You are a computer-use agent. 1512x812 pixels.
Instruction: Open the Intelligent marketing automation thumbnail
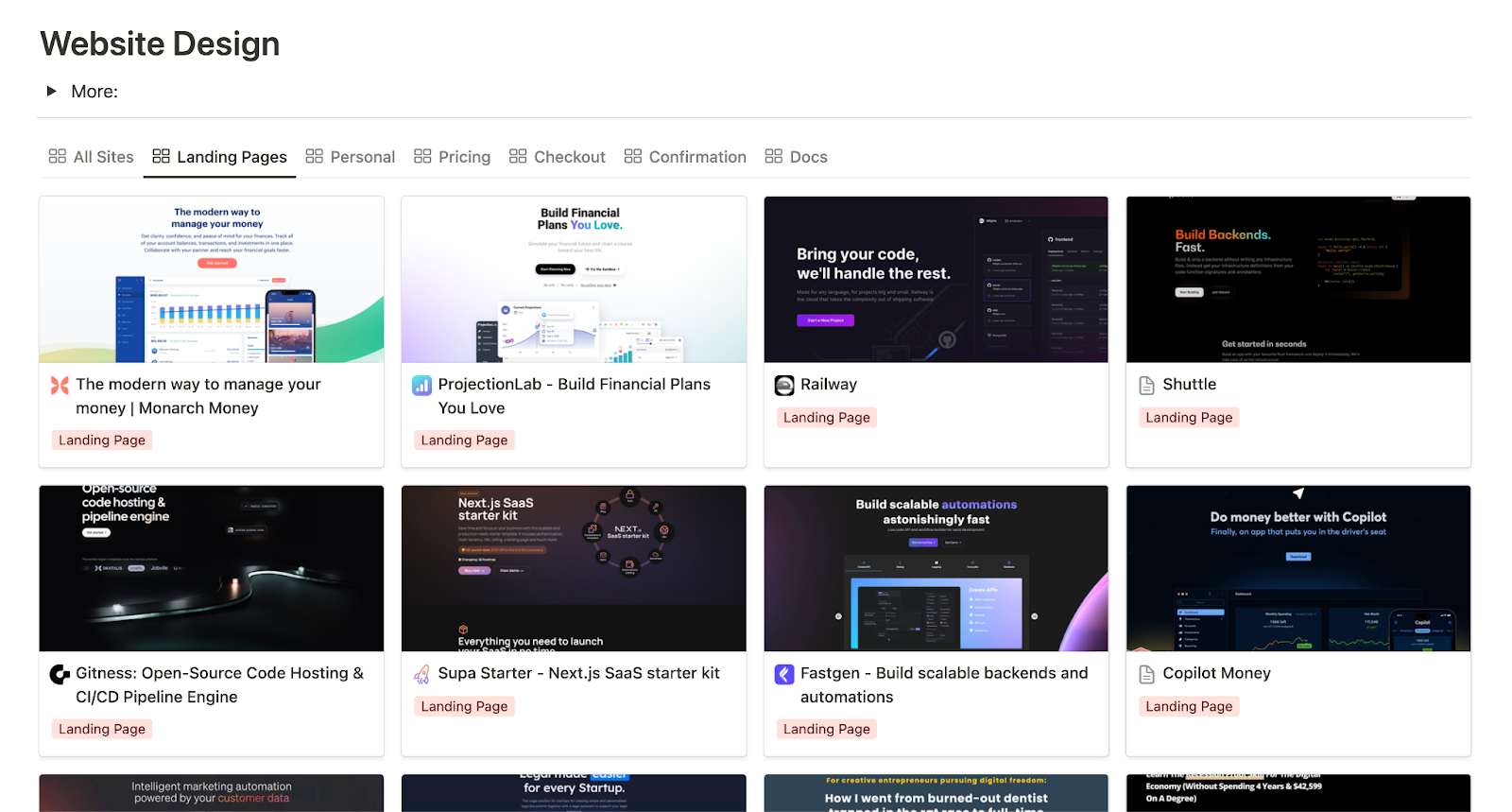pos(212,793)
